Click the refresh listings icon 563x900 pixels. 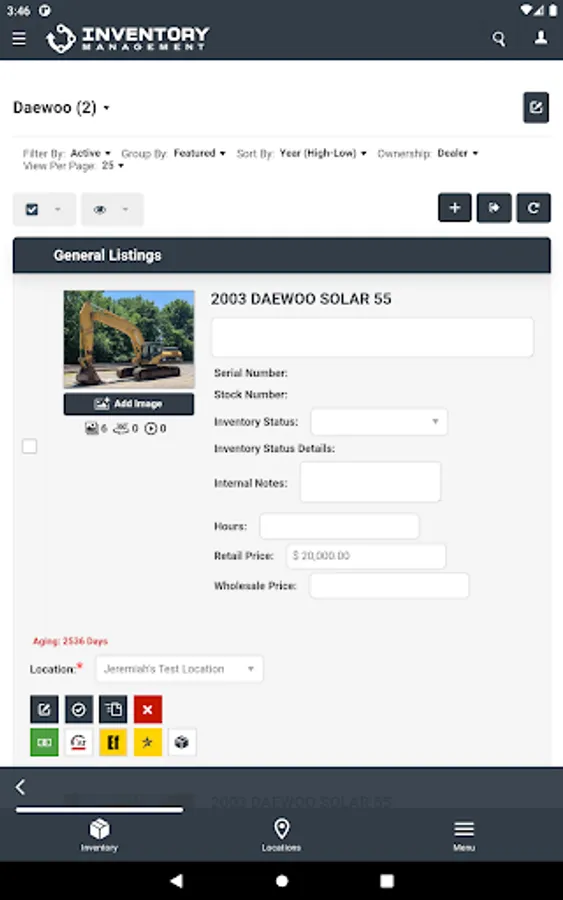533,208
